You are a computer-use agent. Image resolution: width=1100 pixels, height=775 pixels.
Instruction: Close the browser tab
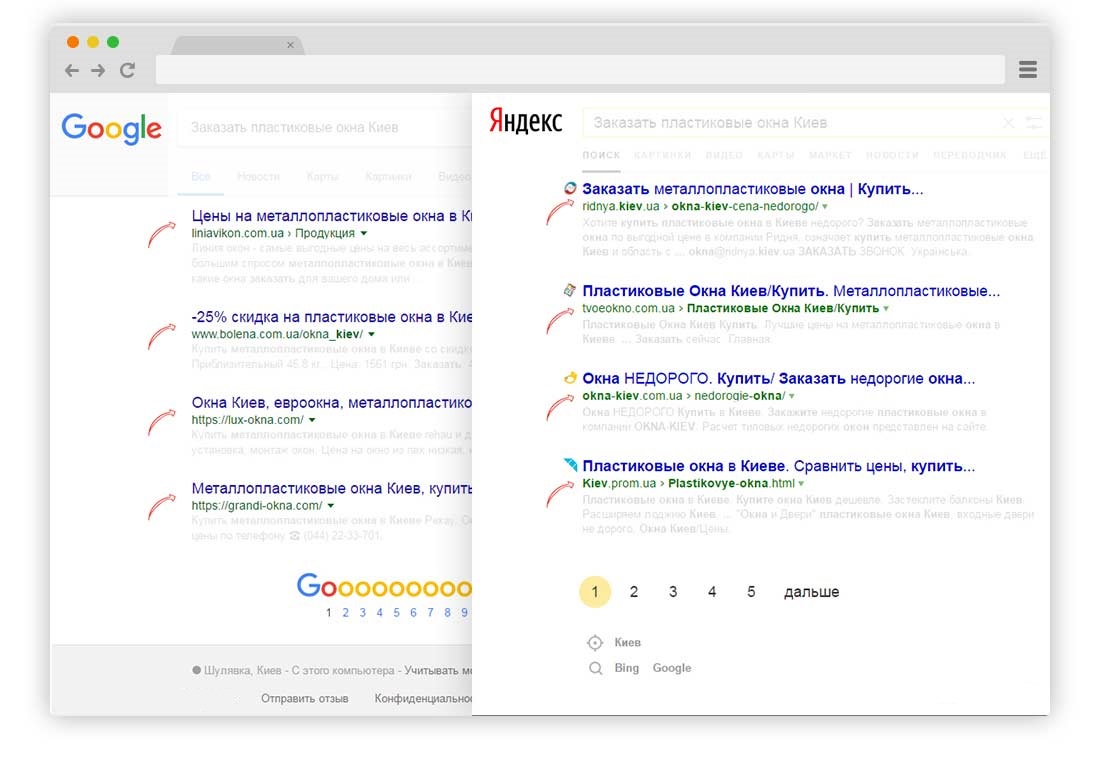pyautogui.click(x=290, y=45)
